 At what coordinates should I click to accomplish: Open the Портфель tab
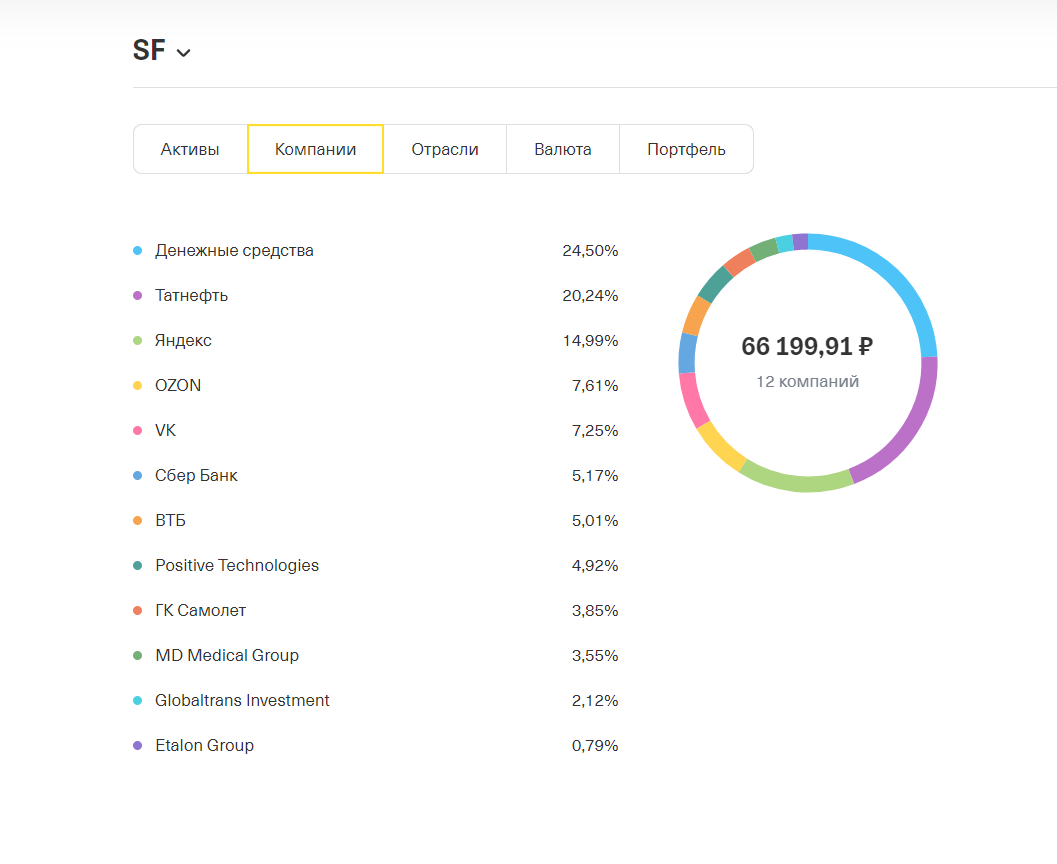pos(686,149)
